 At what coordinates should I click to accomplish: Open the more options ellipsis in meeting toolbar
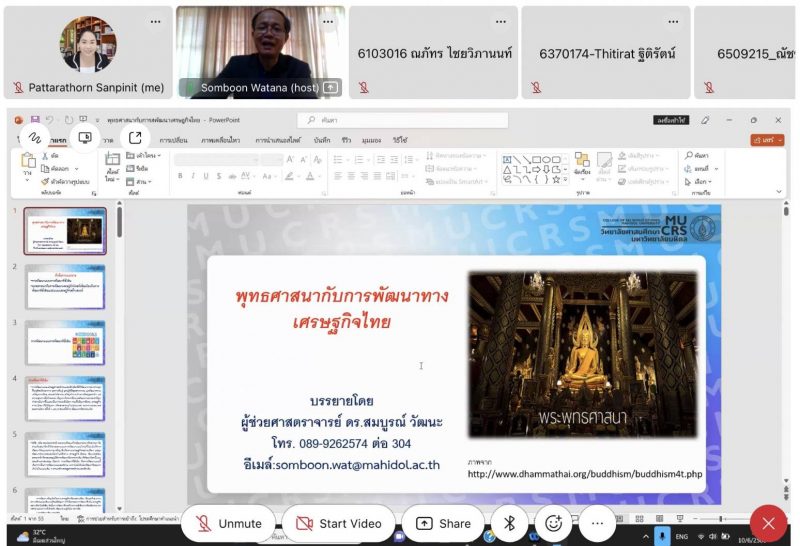597,523
